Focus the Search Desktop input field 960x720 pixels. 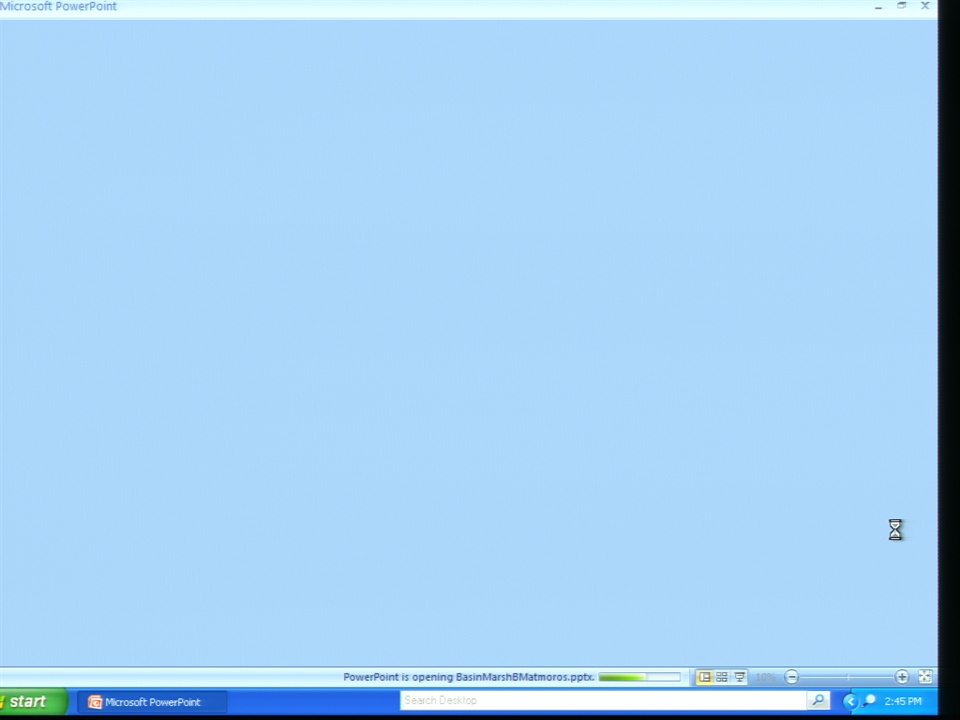click(603, 700)
